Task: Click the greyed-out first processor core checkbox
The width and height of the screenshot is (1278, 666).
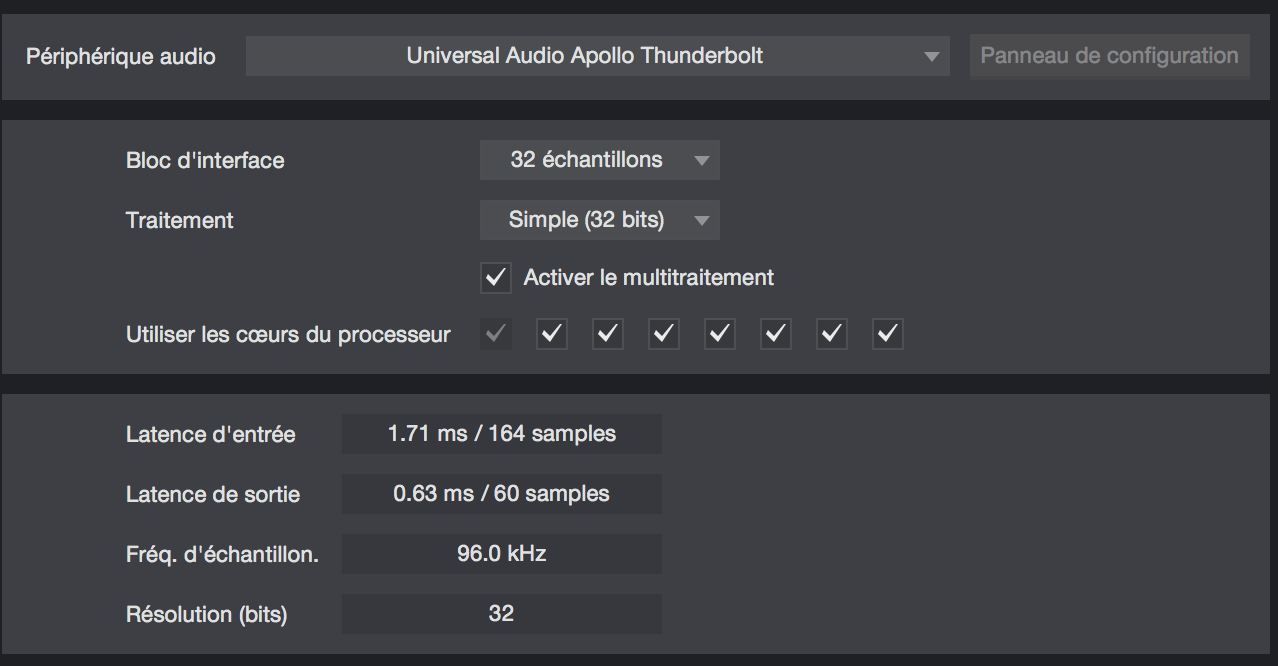Action: coord(496,334)
